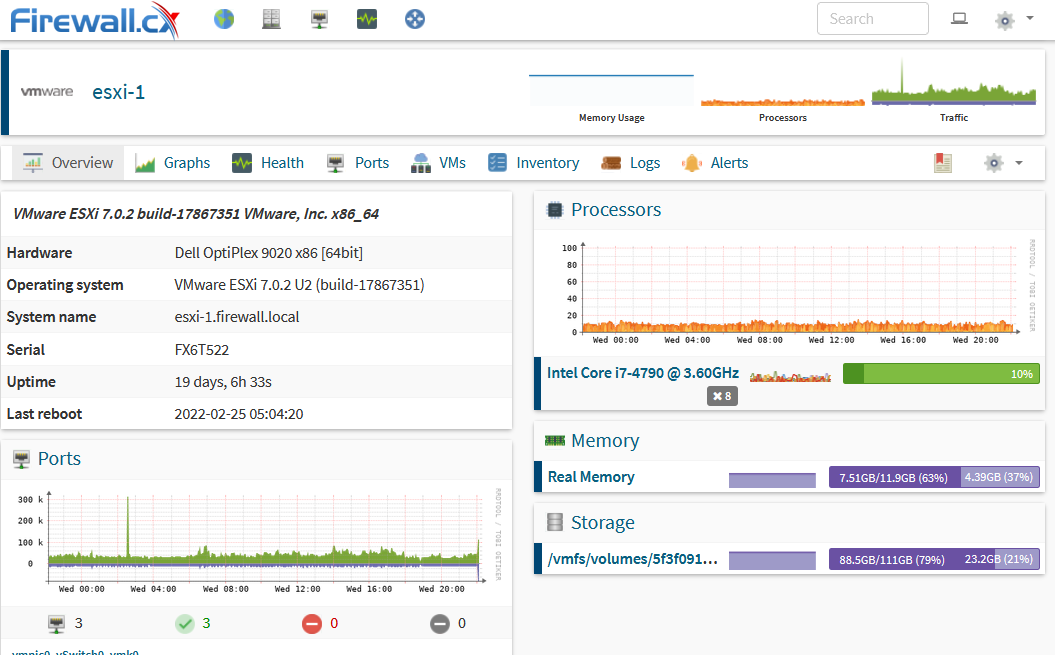Click the green check up-ports icon
This screenshot has width=1055, height=655.
tap(184, 624)
